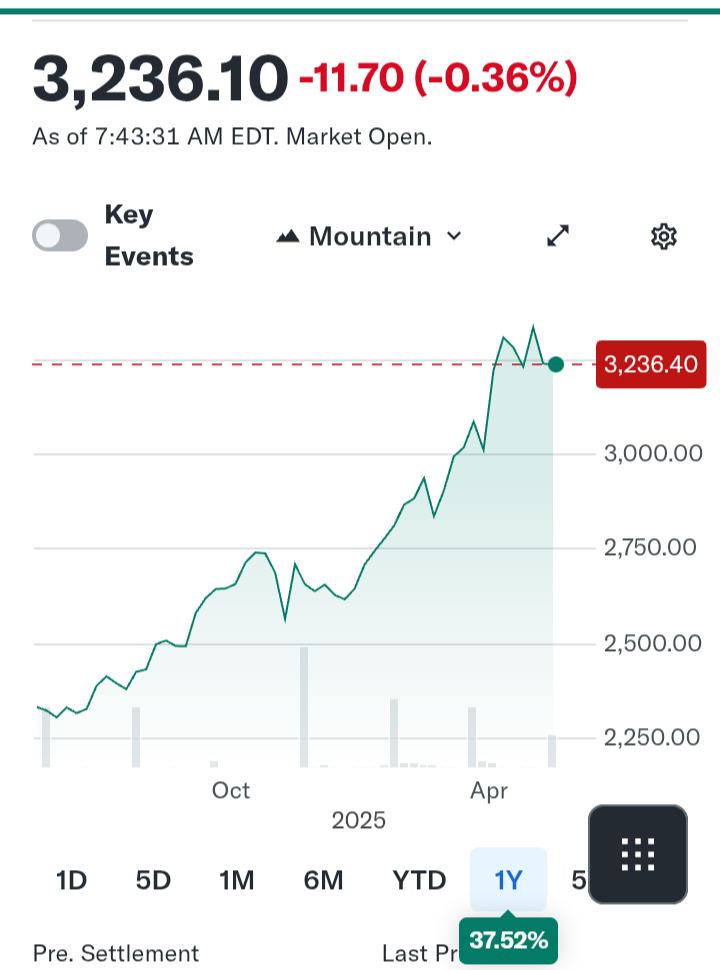Viewport: 720px width, 970px height.
Task: Open the Mountain chart type dropdown
Action: coord(370,237)
